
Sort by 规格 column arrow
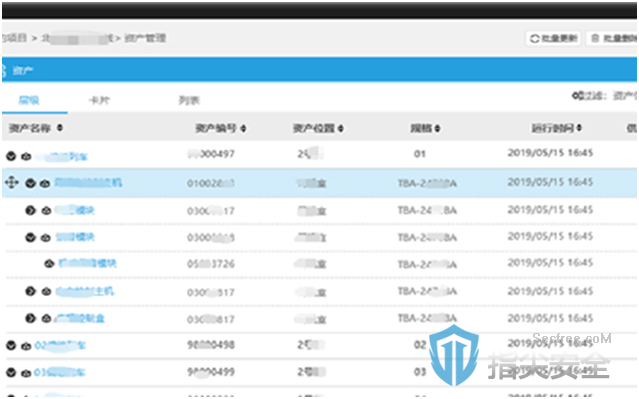[437, 128]
